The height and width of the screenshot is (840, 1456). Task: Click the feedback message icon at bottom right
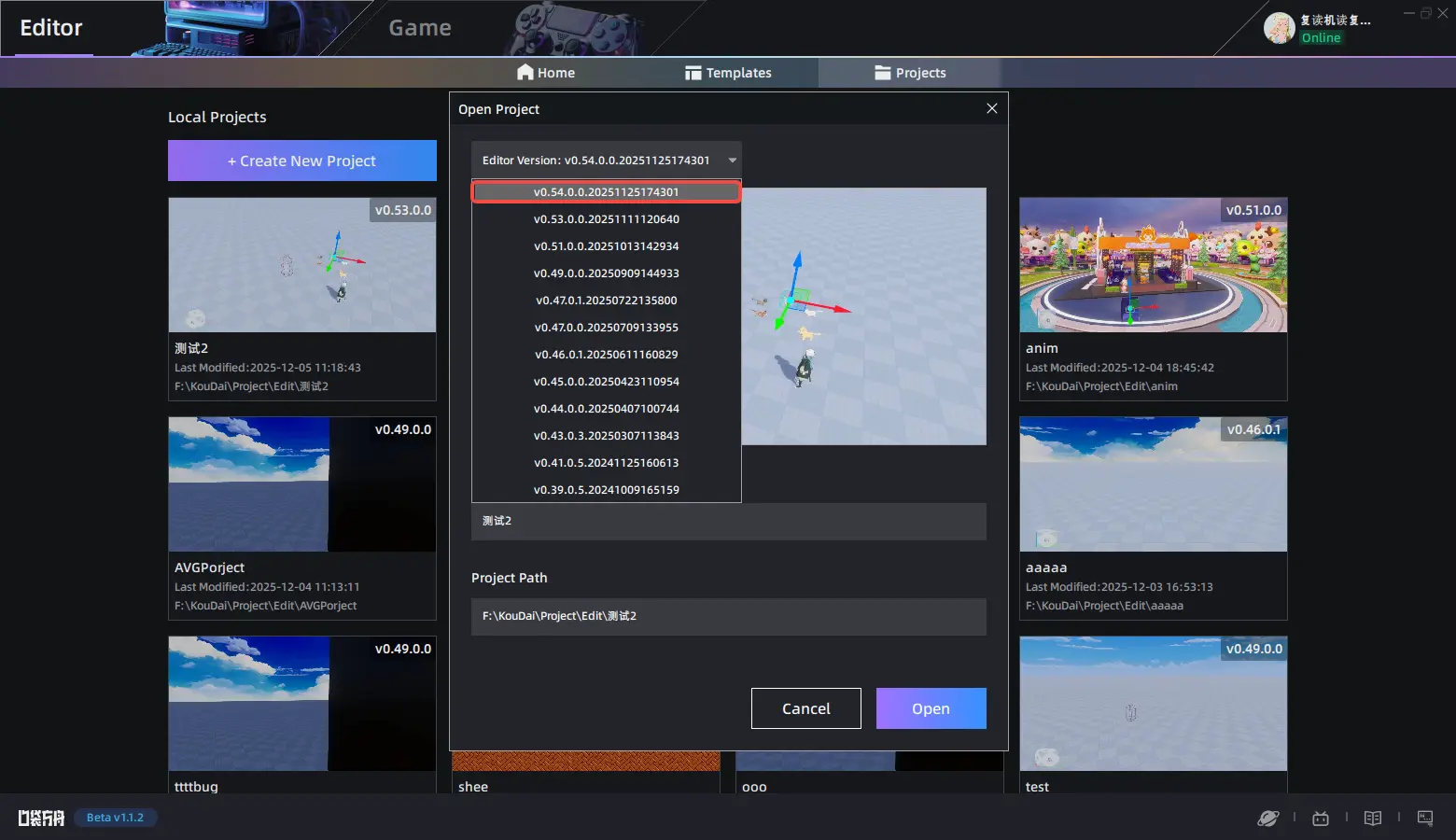(x=1425, y=819)
